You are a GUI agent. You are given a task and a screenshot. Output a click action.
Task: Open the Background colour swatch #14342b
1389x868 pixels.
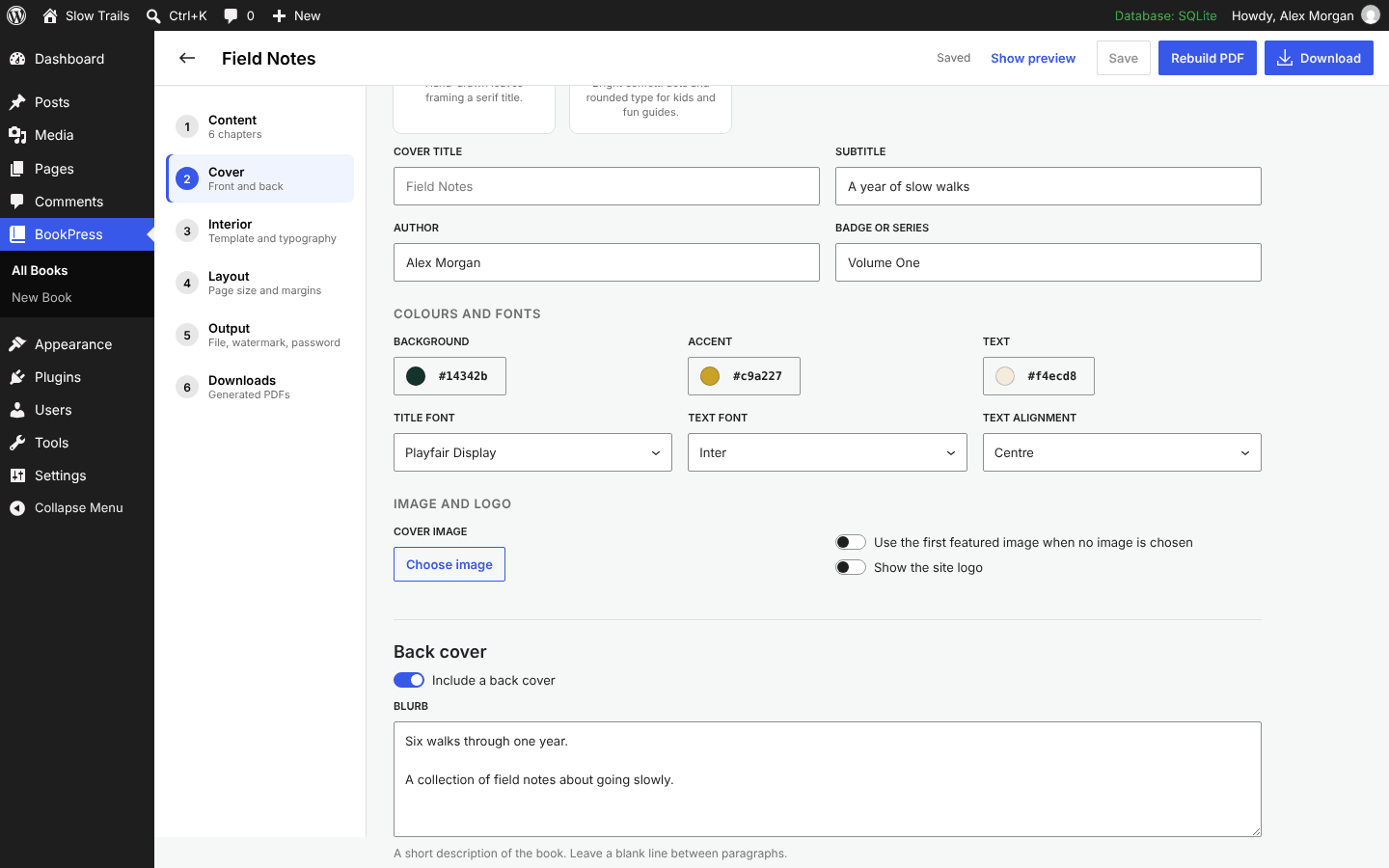pos(449,376)
